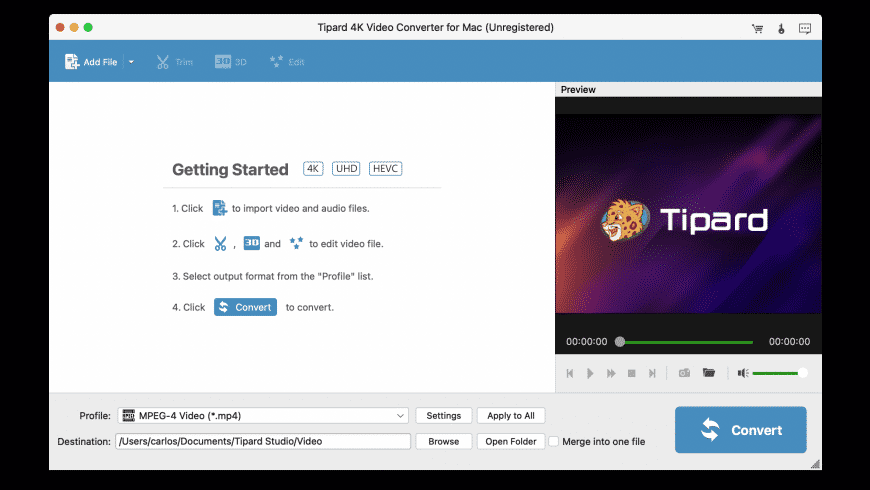Click Browse to choose destination

(443, 441)
